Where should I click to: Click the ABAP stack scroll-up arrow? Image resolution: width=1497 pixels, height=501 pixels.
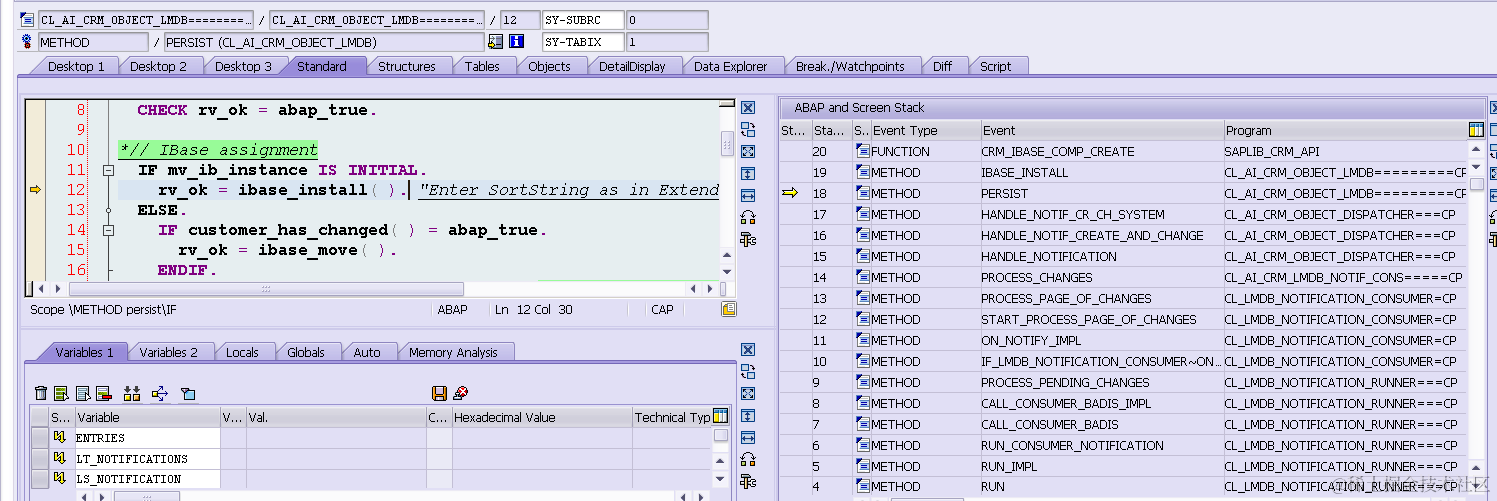point(1476,150)
